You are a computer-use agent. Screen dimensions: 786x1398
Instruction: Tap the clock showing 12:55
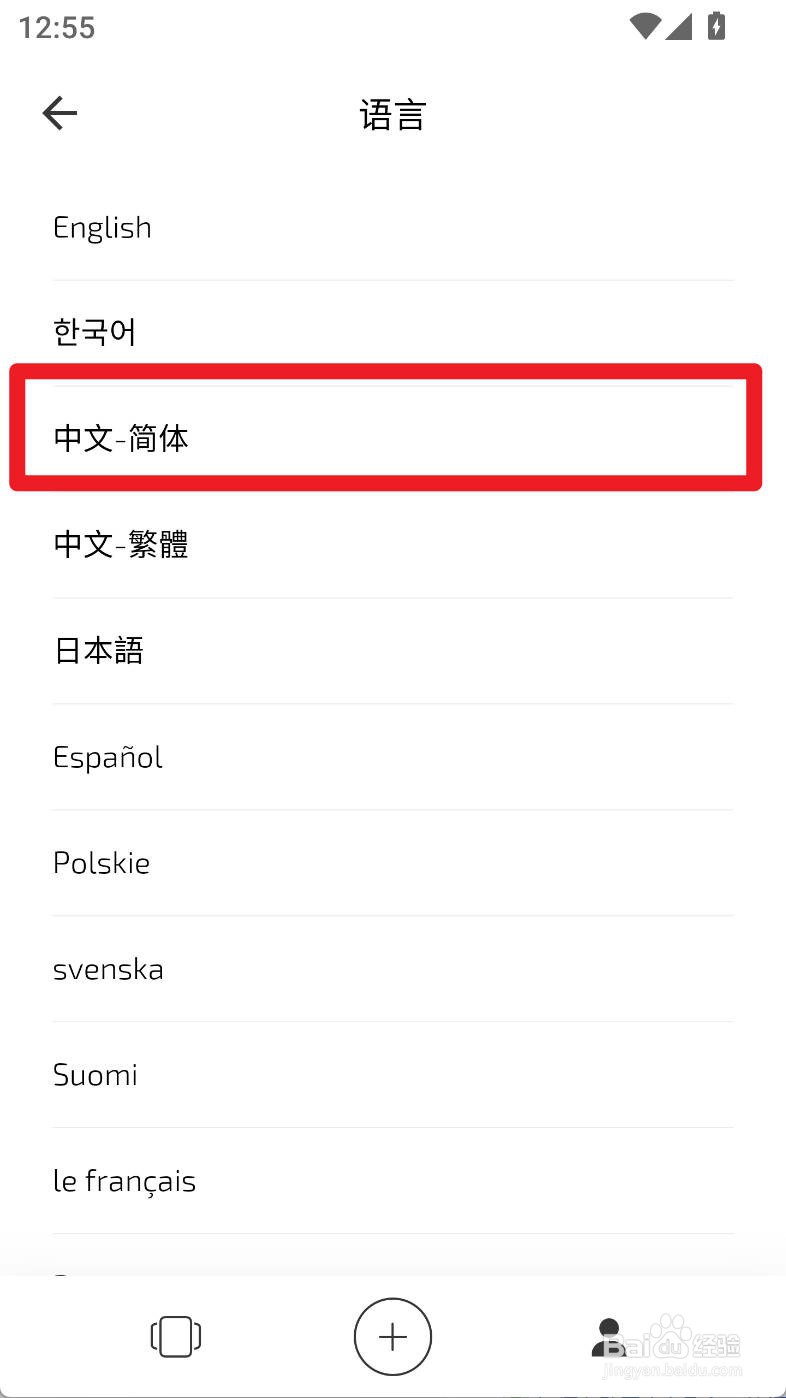pos(53,27)
